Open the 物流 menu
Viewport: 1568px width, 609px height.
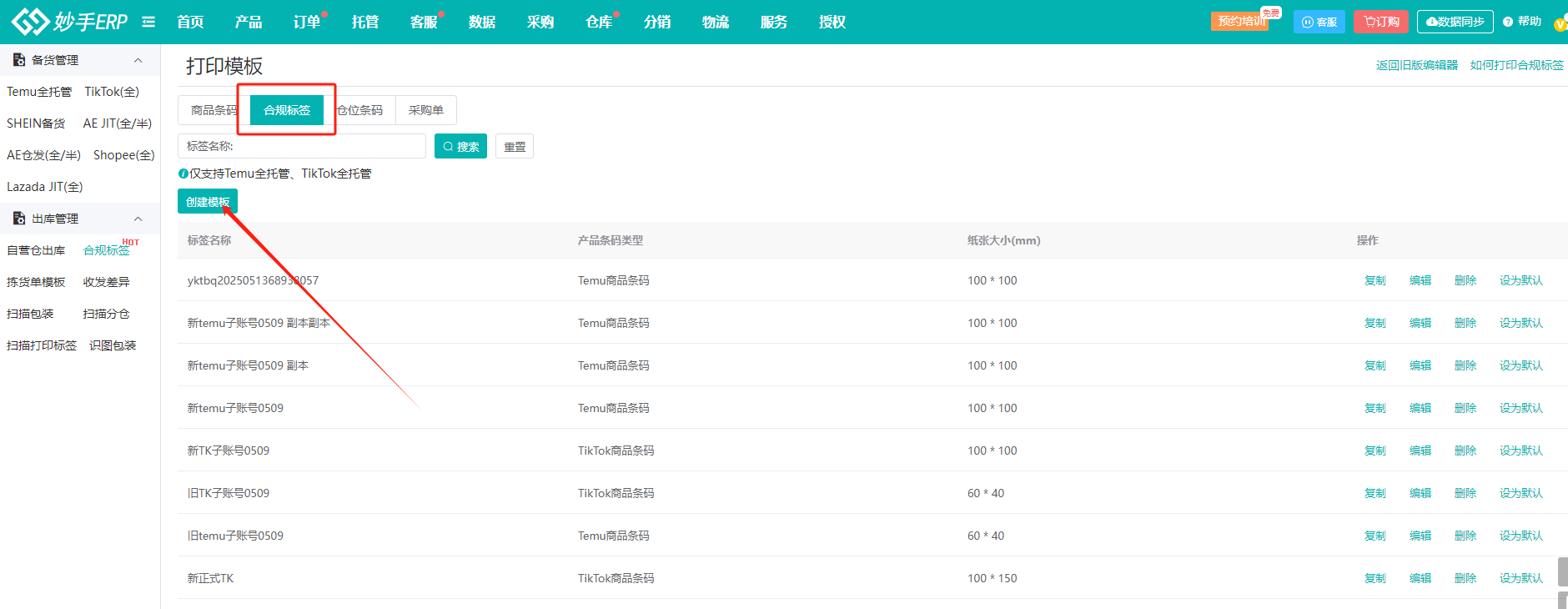tap(716, 22)
